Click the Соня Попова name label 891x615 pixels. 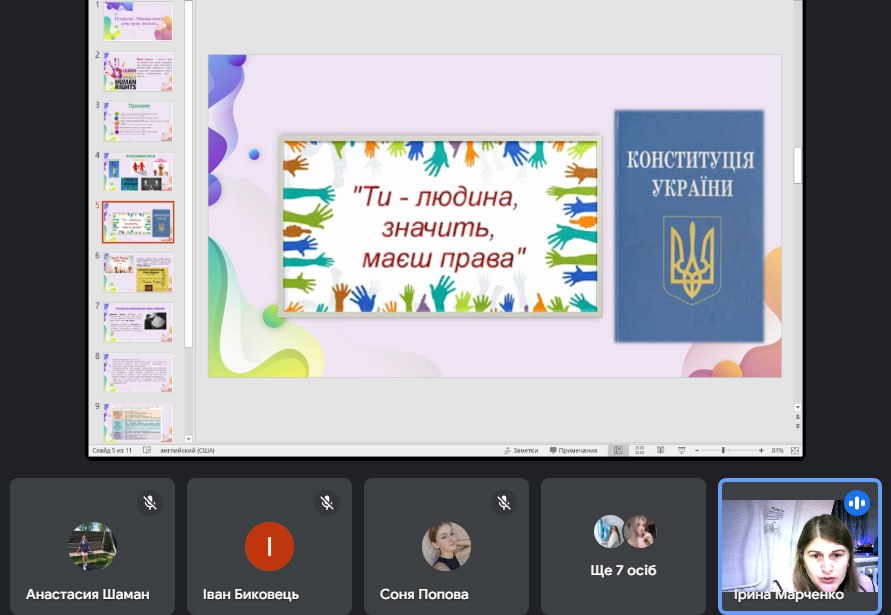[x=424, y=595]
